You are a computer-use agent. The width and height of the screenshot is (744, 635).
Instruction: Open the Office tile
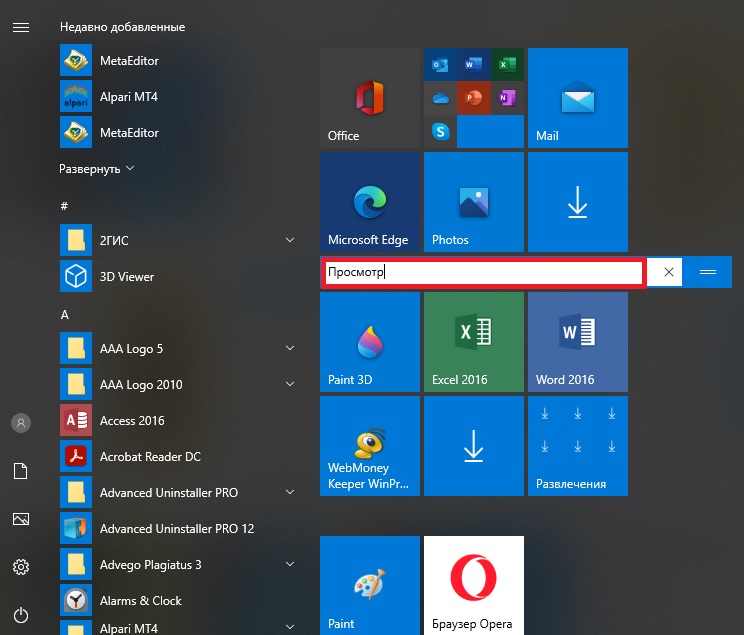tap(370, 98)
